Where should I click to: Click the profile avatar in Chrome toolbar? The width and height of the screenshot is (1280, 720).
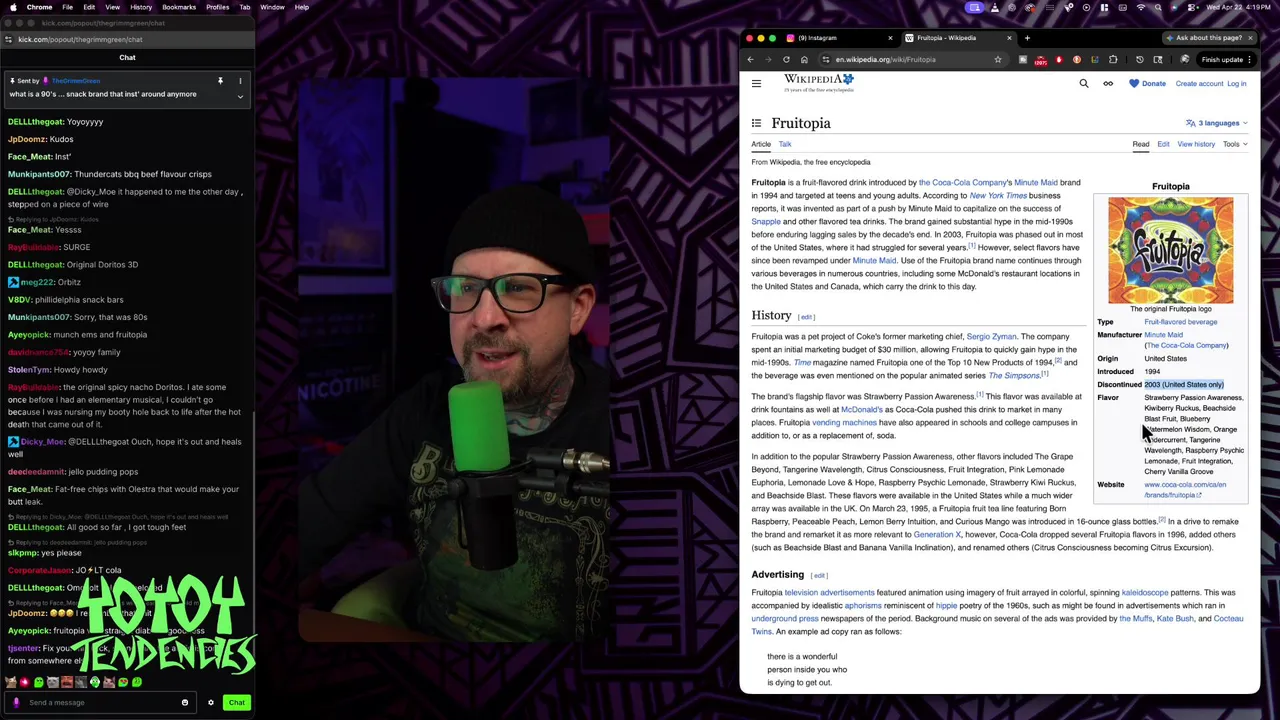coord(1185,59)
